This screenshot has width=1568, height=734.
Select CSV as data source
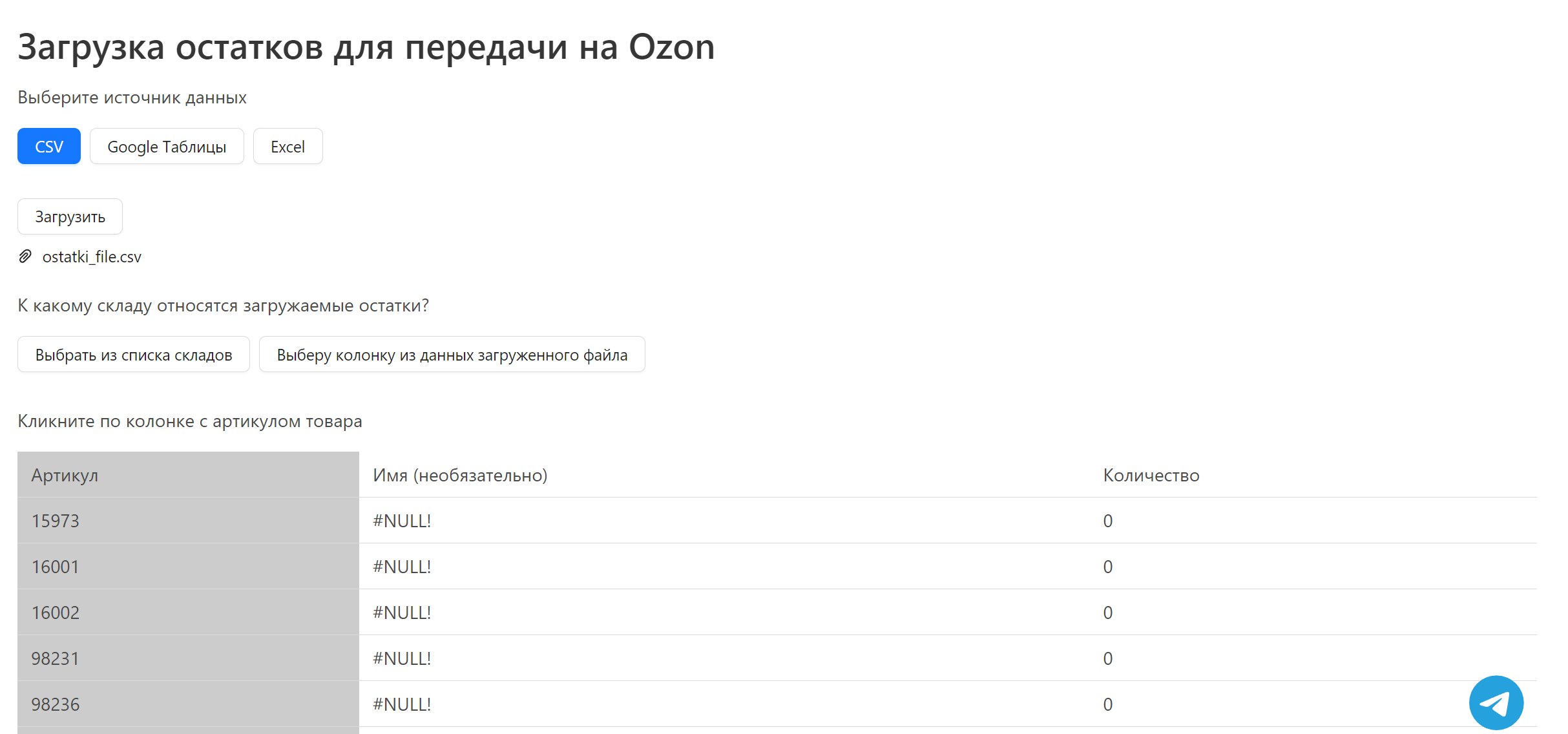tap(49, 147)
